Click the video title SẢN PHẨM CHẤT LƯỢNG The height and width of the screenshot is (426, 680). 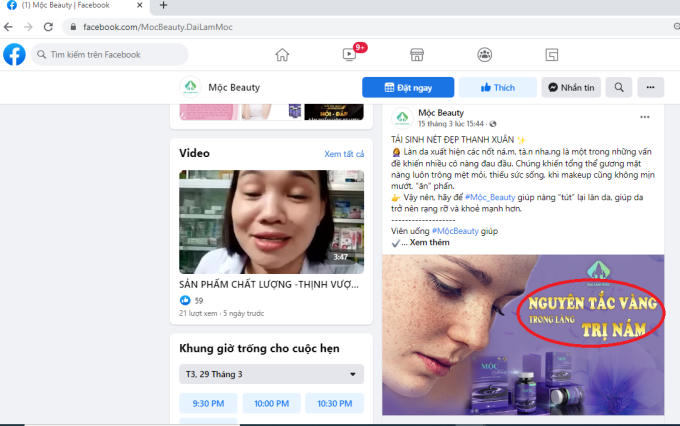pyautogui.click(x=269, y=285)
